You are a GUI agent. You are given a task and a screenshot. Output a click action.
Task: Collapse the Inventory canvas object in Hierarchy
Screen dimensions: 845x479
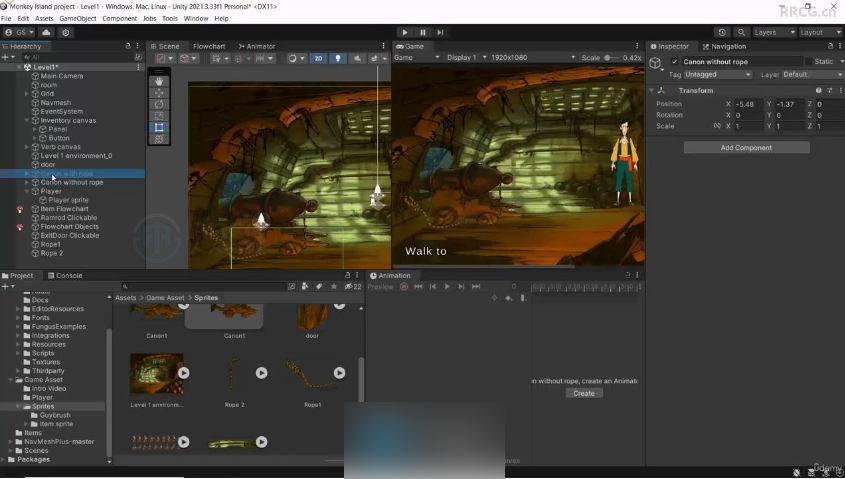pyautogui.click(x=27, y=121)
